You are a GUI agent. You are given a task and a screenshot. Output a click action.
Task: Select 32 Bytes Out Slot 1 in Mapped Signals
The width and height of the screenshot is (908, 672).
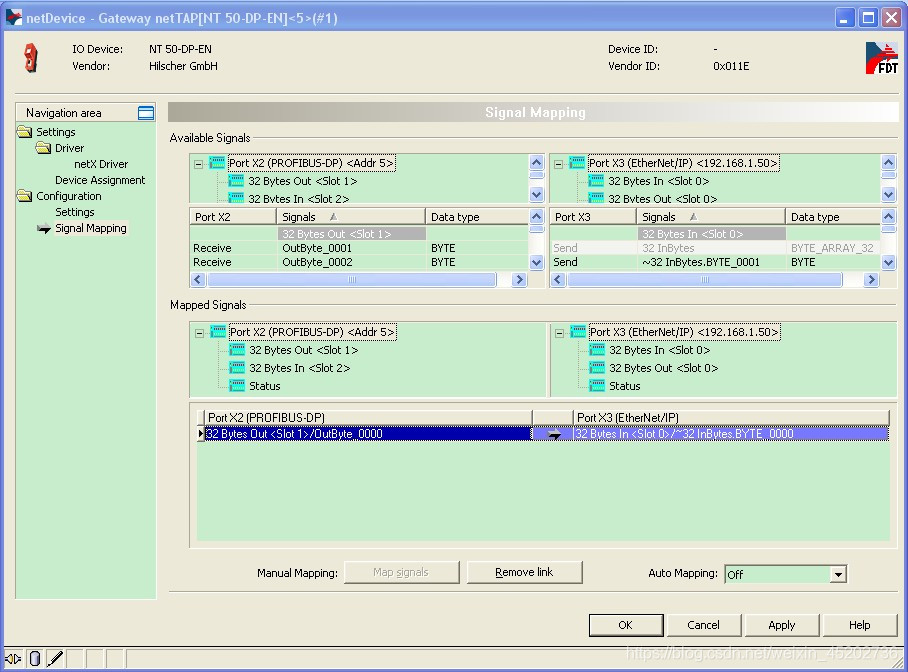(x=303, y=350)
